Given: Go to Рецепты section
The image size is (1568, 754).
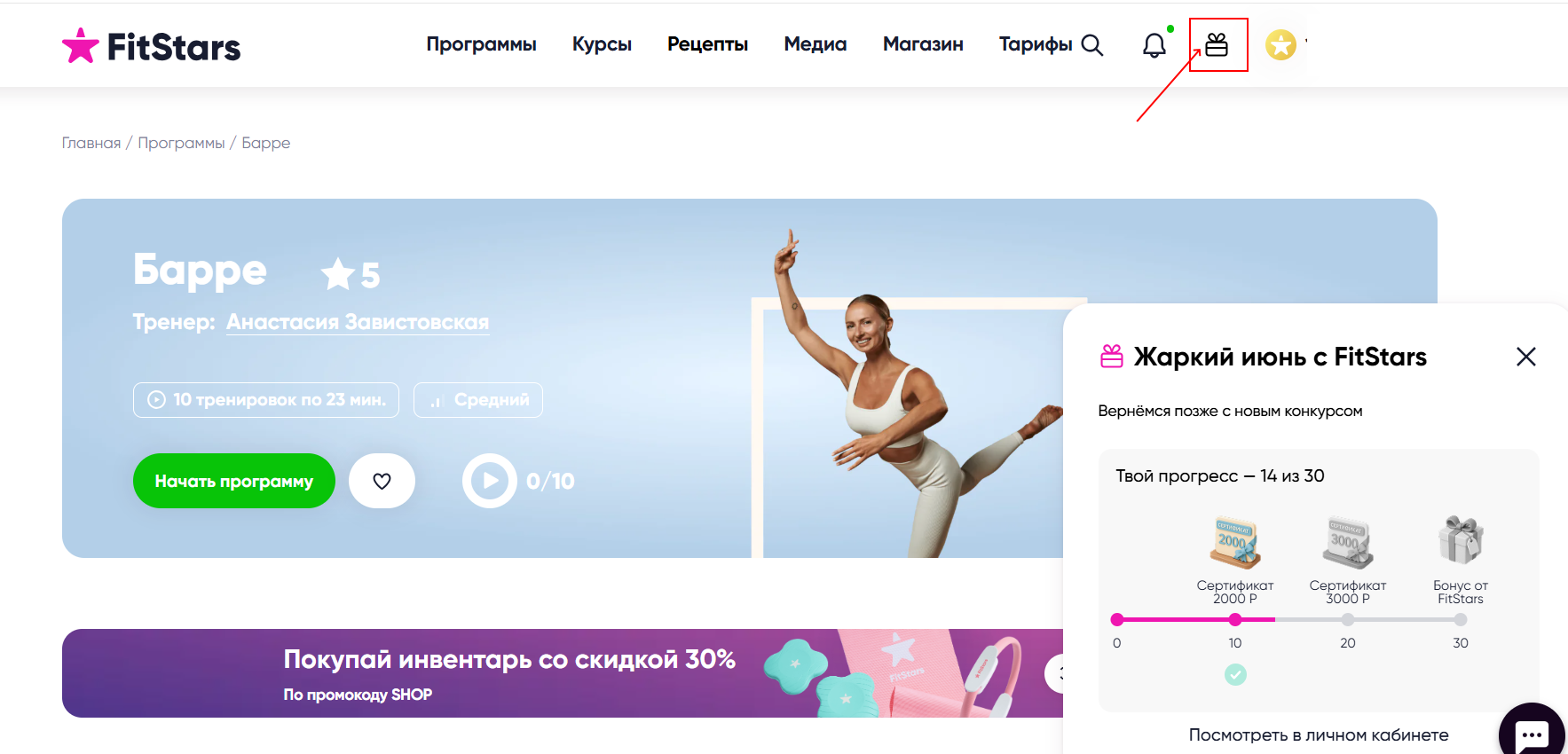Looking at the screenshot, I should tap(707, 44).
